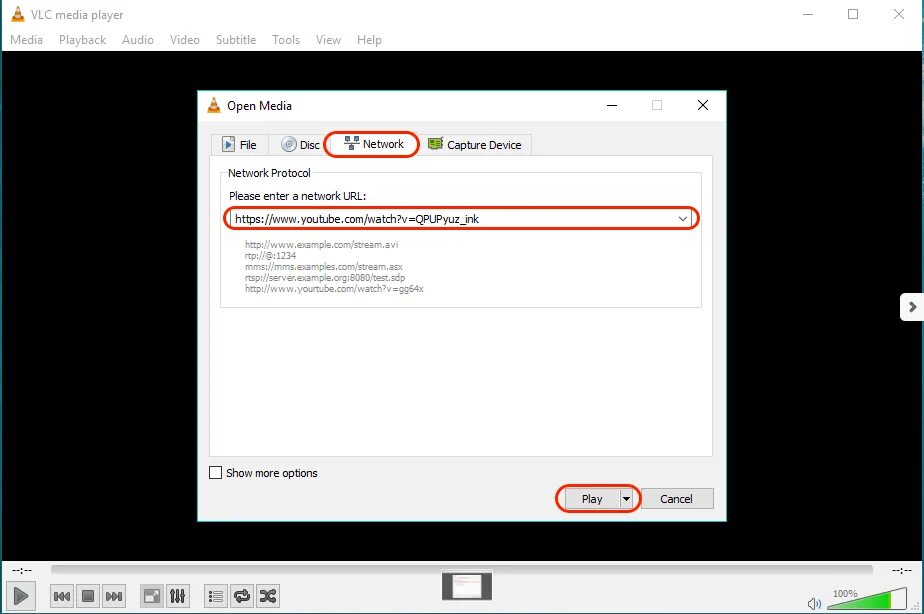The height and width of the screenshot is (614, 924).
Task: Click example mms://mms.examples.com/stream.asx
Action: click(x=324, y=266)
